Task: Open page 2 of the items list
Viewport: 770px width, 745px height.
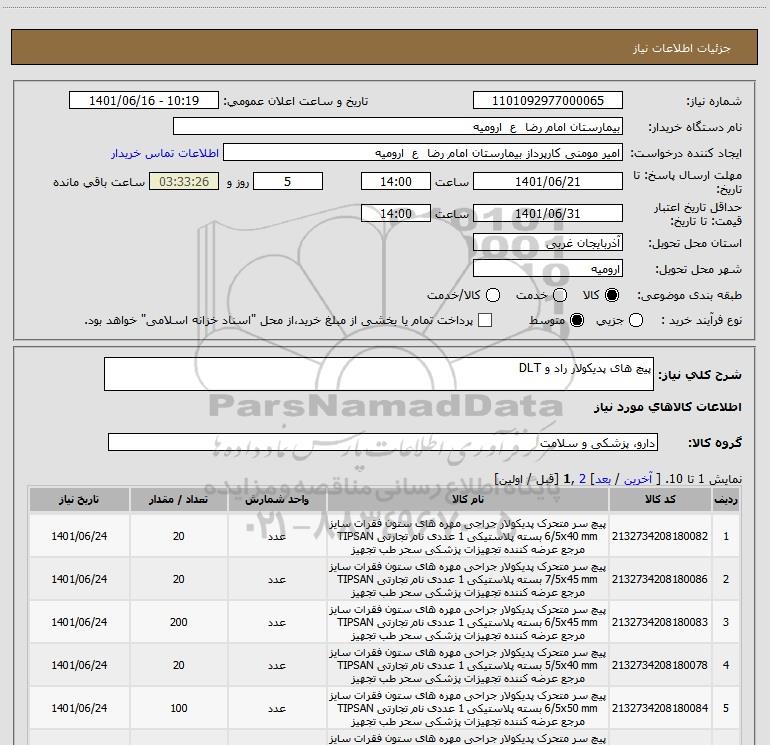Action: pos(582,479)
